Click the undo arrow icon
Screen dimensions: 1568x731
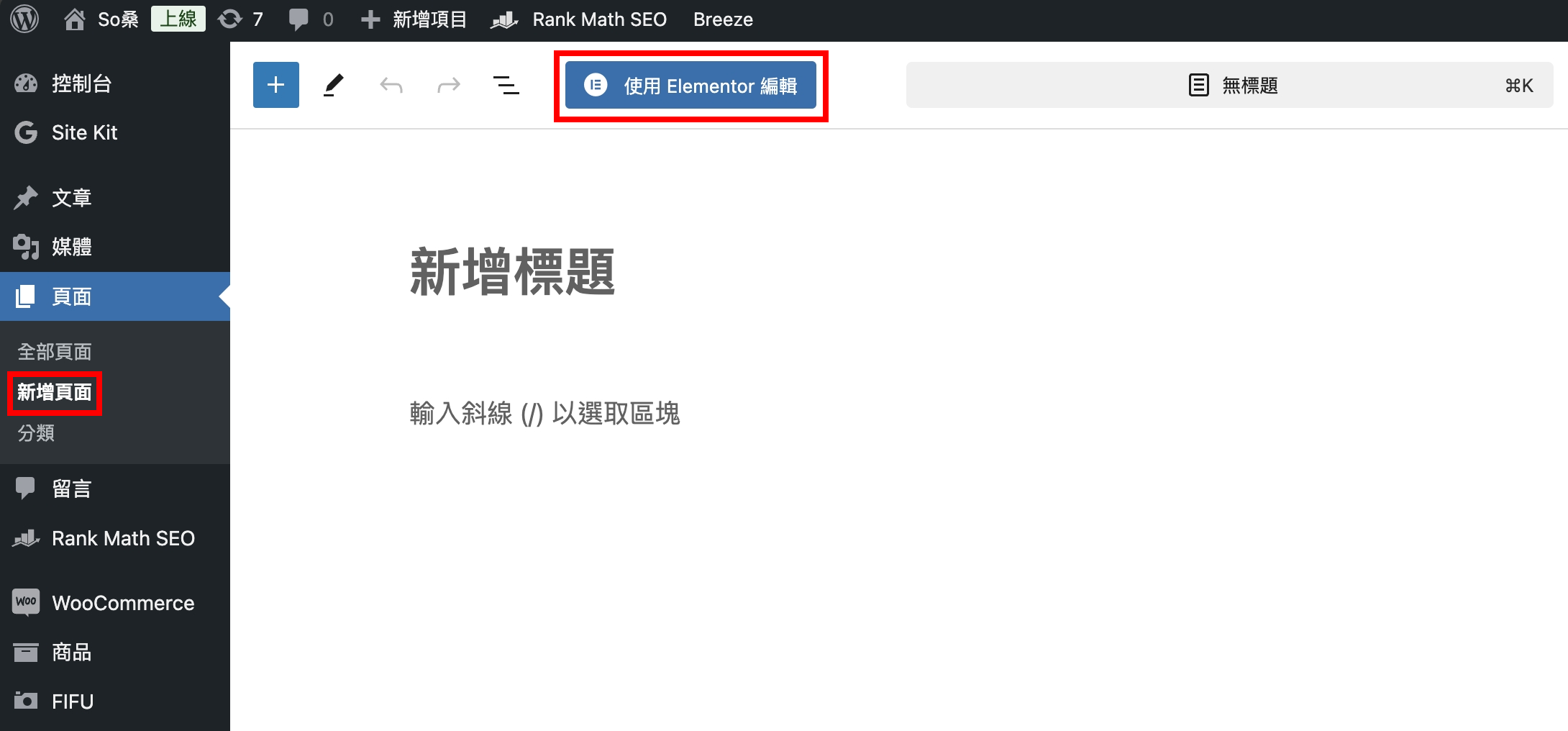point(391,86)
